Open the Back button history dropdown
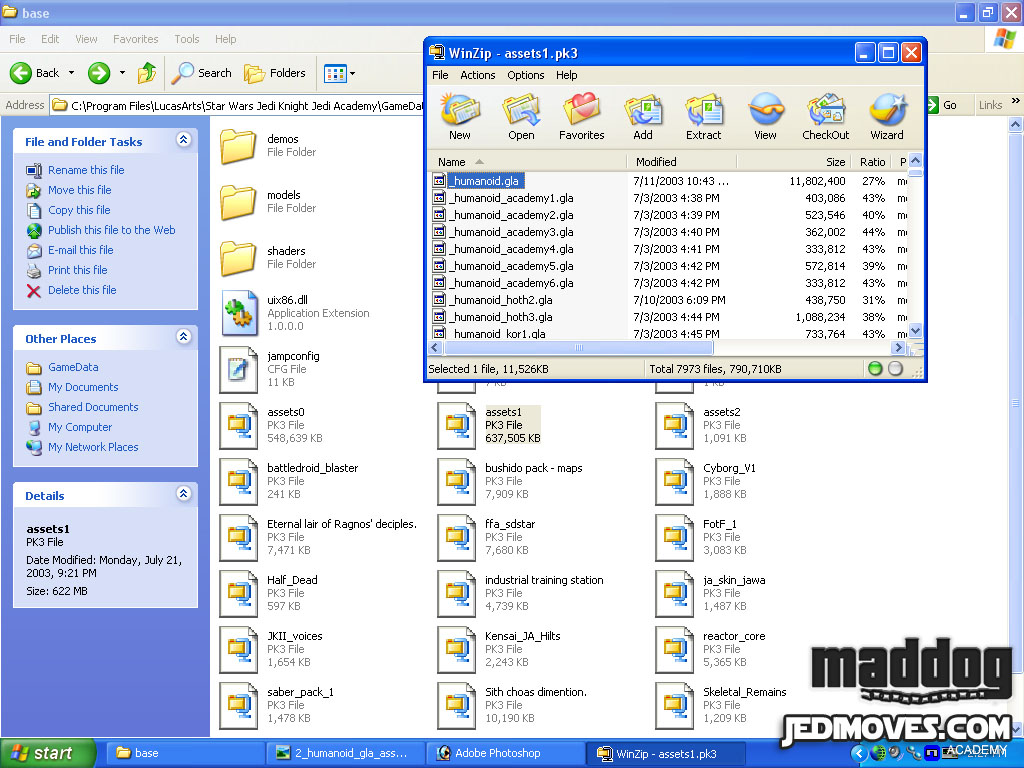 click(x=71, y=73)
